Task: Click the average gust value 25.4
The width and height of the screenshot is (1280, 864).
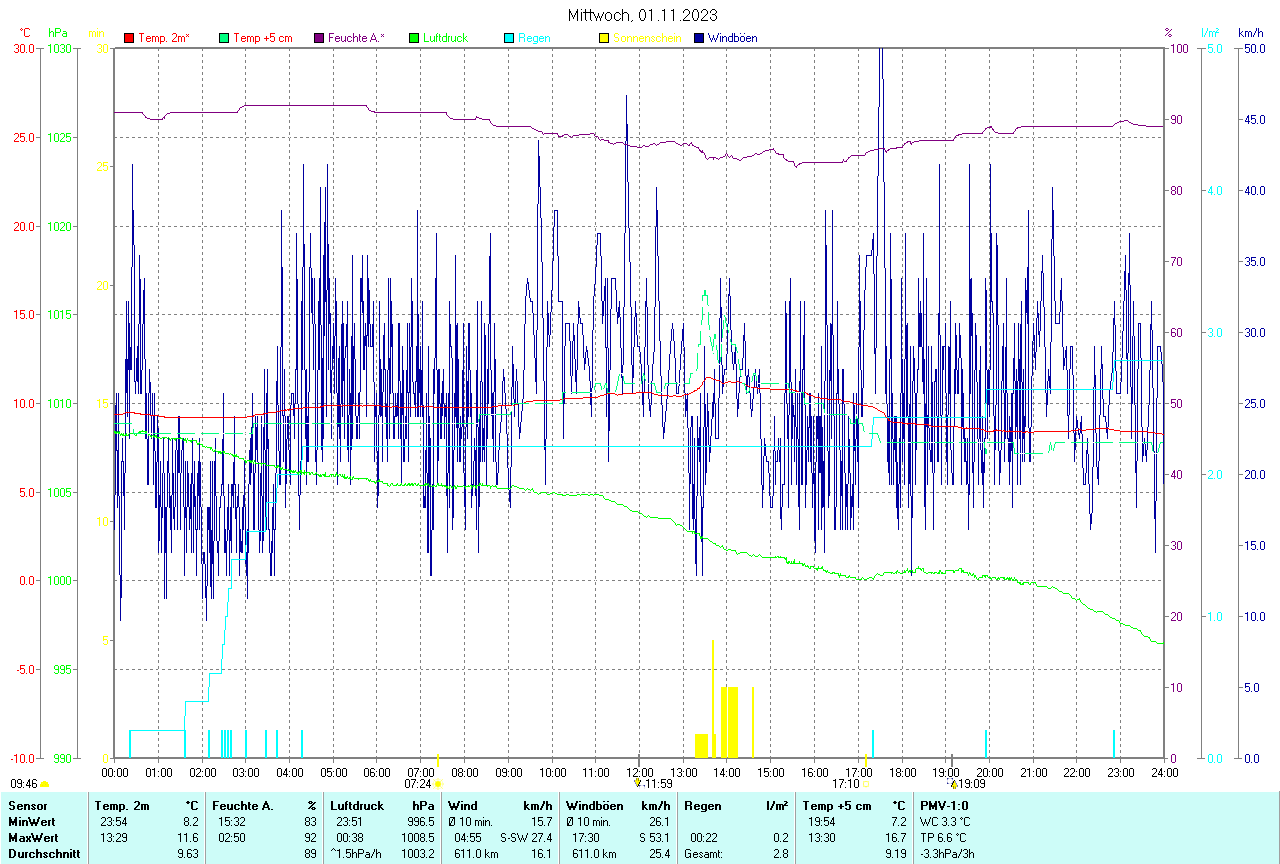Action: click(x=659, y=854)
